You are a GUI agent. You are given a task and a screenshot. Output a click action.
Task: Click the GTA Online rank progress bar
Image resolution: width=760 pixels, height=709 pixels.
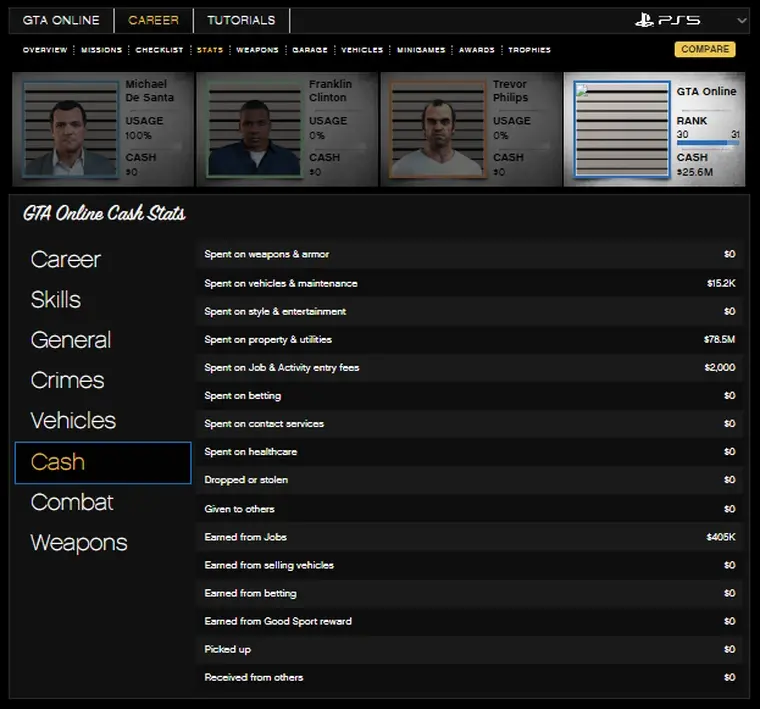pyautogui.click(x=708, y=144)
